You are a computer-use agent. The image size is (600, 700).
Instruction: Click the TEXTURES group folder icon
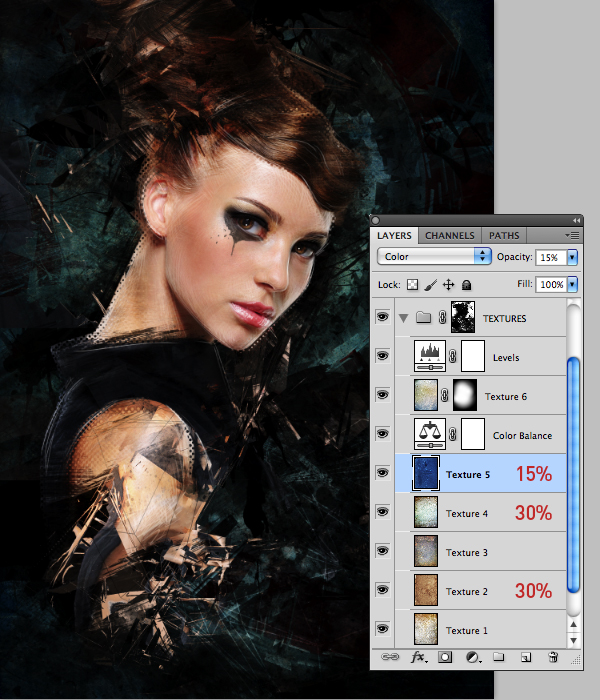point(423,317)
